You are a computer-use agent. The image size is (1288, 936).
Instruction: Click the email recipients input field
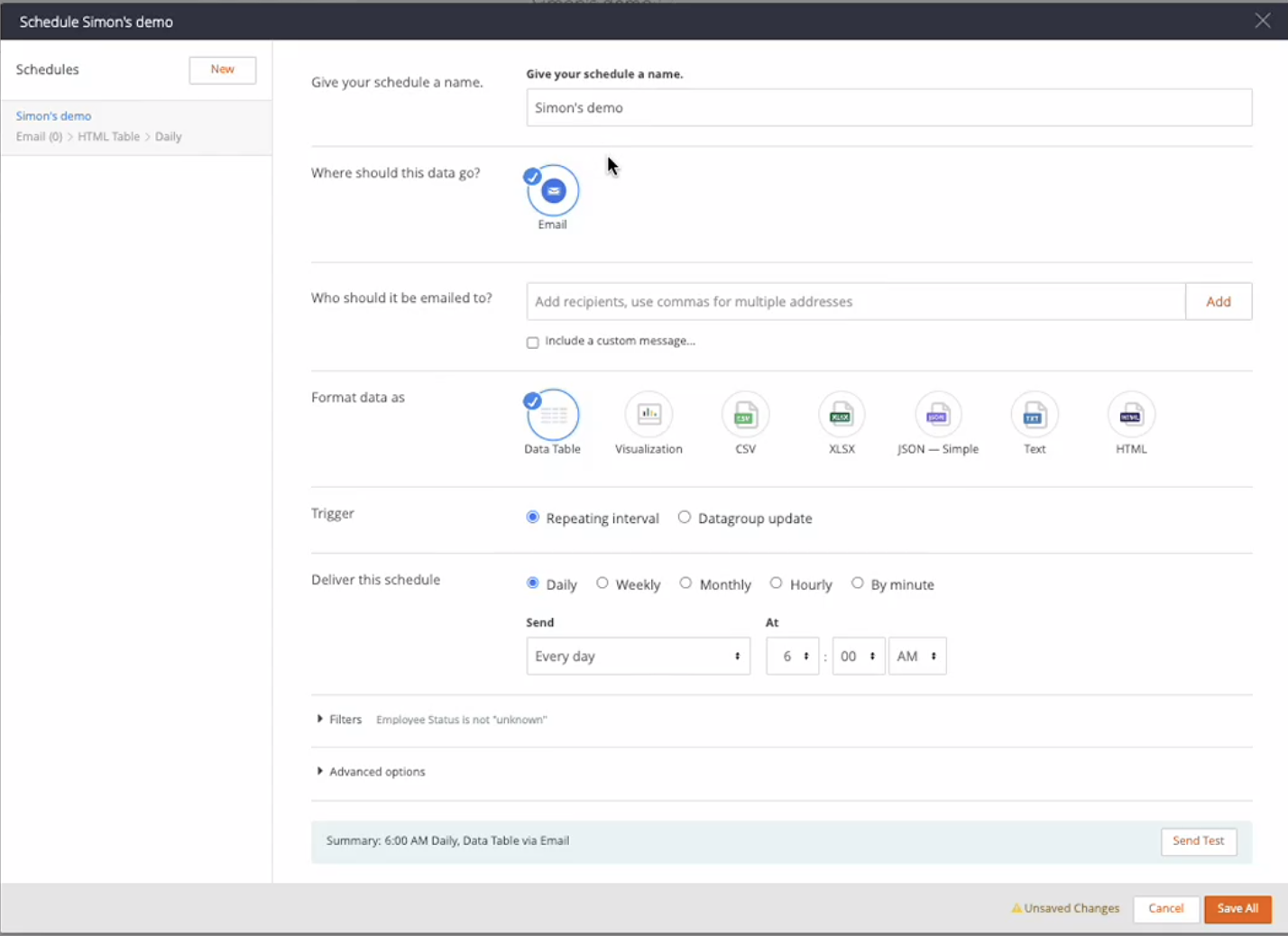pos(855,302)
